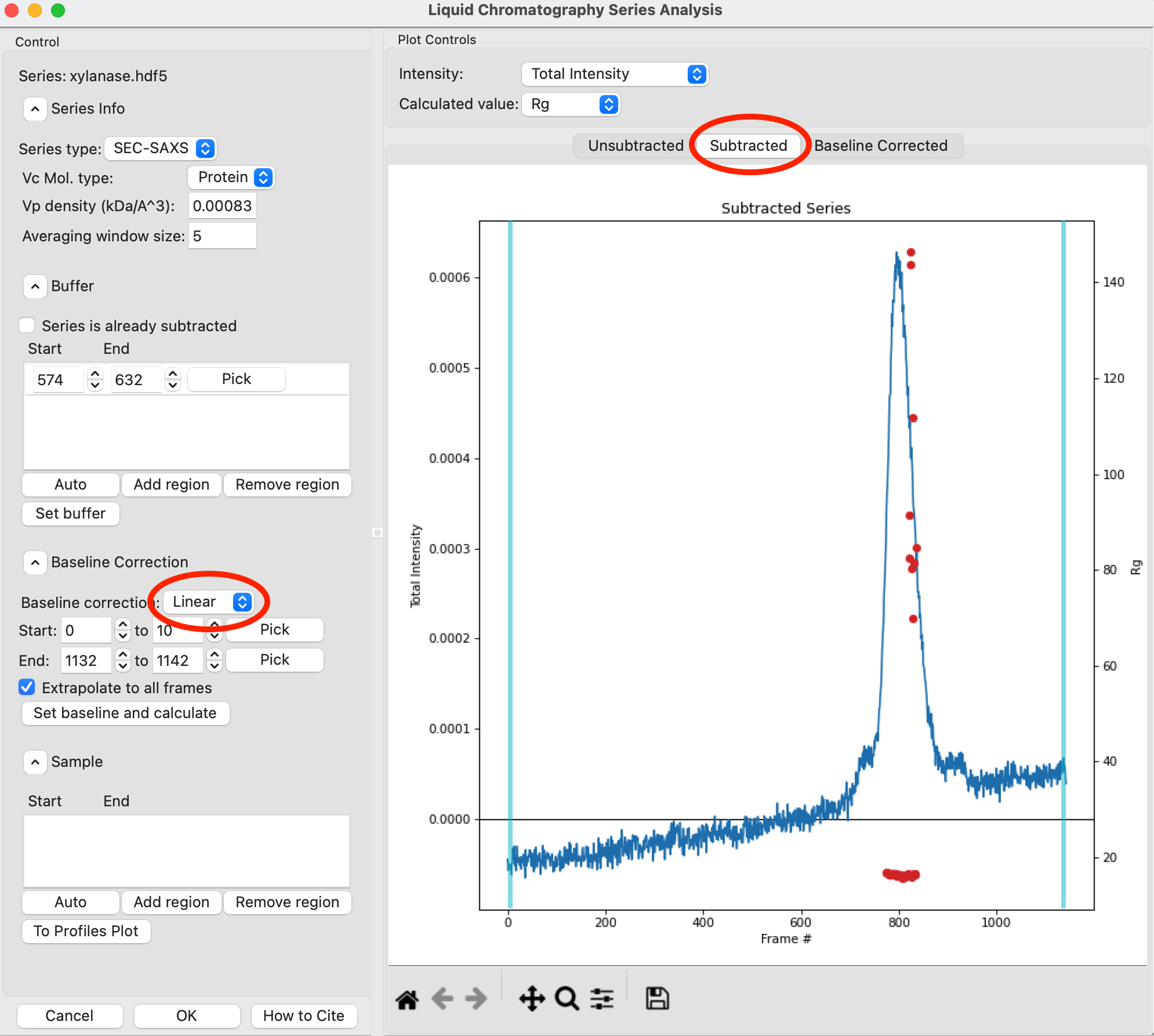Collapse the Baseline Correction section chevron
This screenshot has height=1036, width=1154.
(x=35, y=562)
